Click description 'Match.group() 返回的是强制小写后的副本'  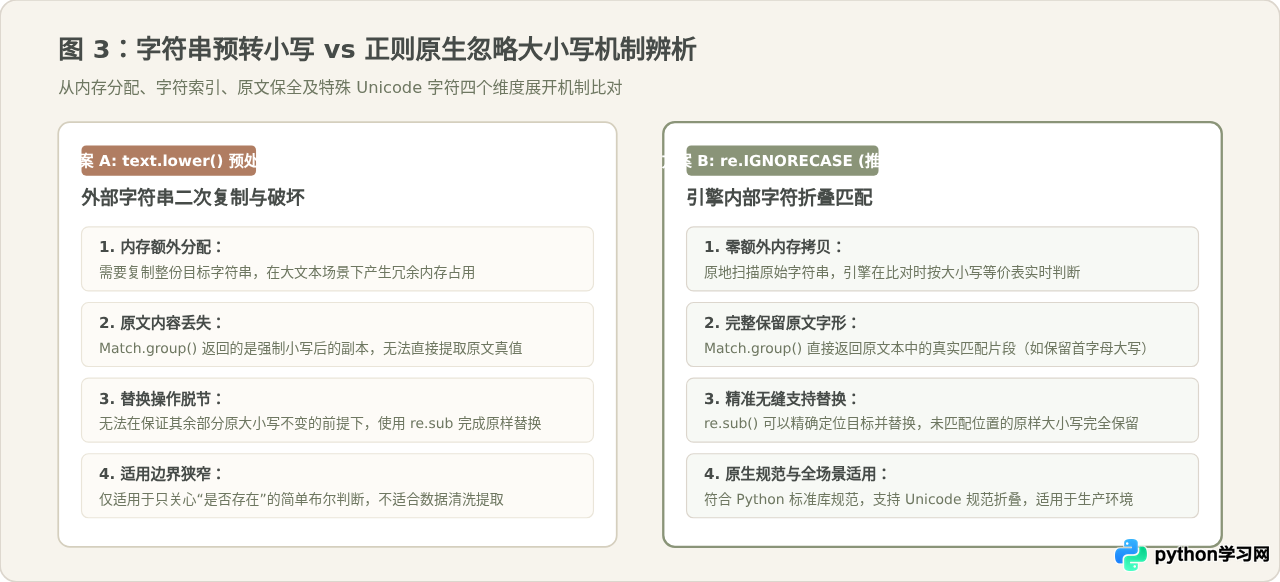click(310, 348)
